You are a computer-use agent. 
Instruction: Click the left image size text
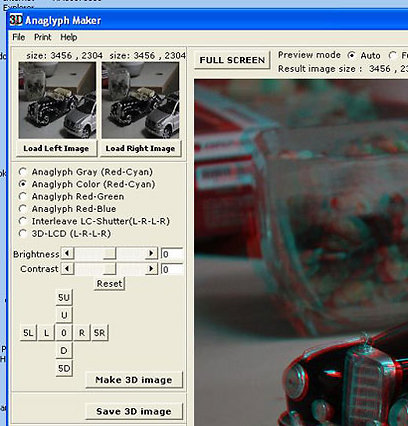click(64, 55)
